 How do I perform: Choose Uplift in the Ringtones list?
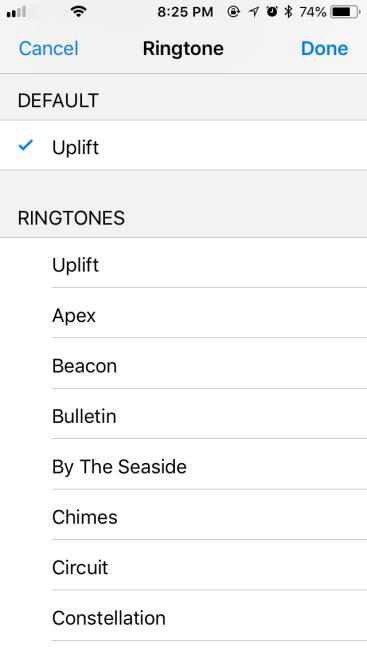(184, 263)
